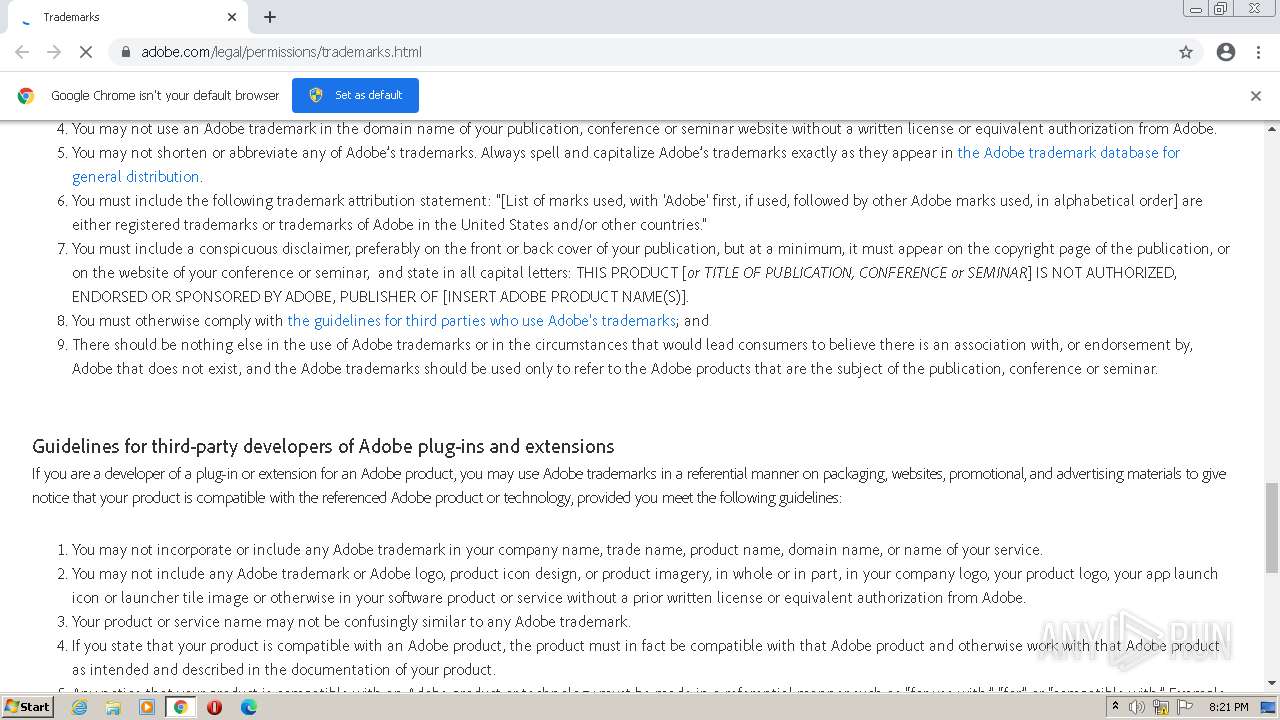1280x720 pixels.
Task: Open Microsoft Edge from the taskbar
Action: pyautogui.click(x=248, y=707)
